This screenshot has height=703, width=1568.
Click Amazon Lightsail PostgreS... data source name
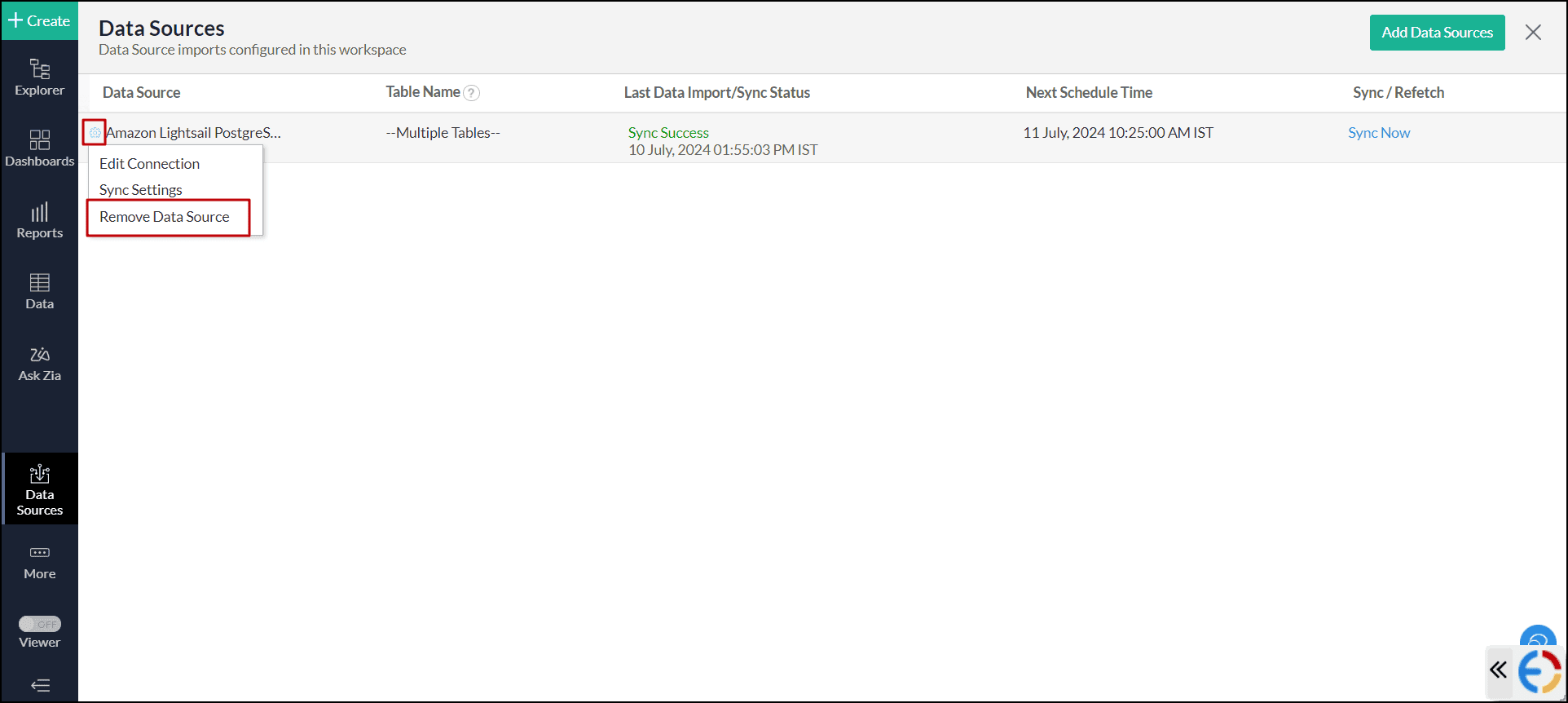click(193, 133)
